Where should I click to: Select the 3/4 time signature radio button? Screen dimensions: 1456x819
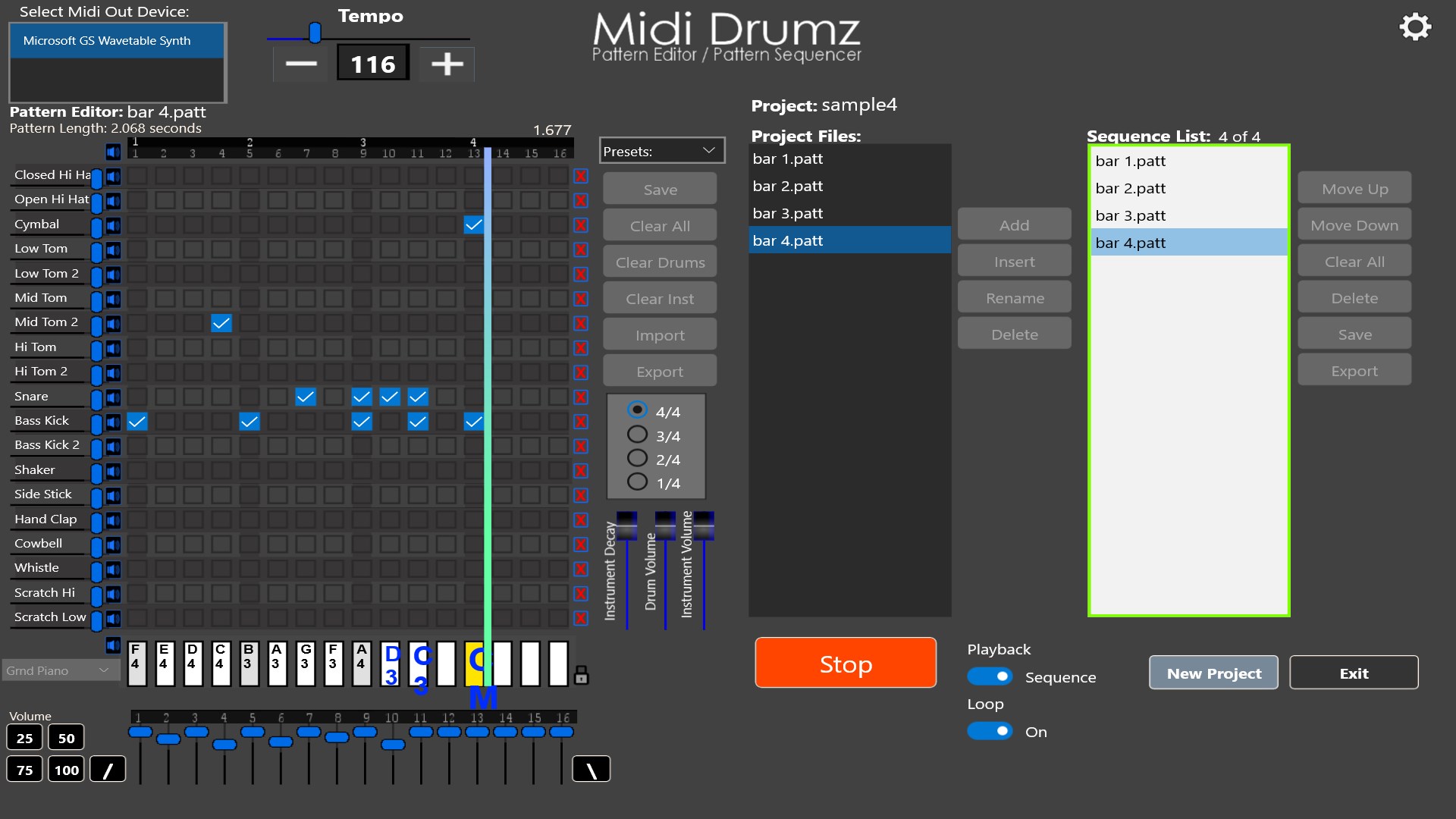pyautogui.click(x=637, y=435)
